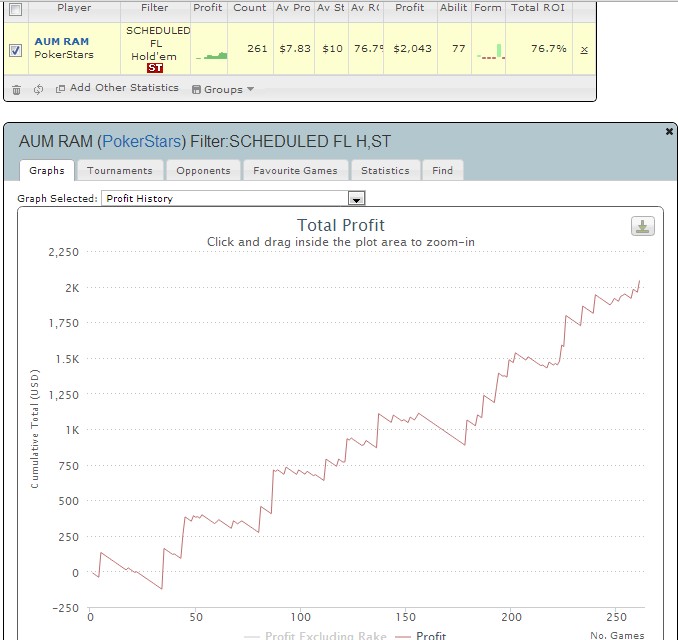The image size is (678, 640).
Task: Click the PokerStars text under AUM RAM
Action: (x=64, y=54)
